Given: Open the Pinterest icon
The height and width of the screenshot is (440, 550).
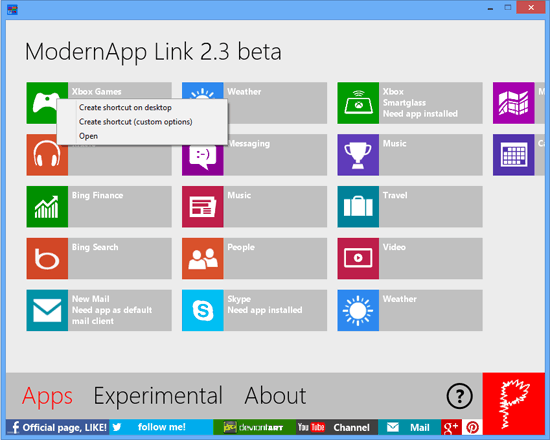Looking at the screenshot, I should (472, 427).
